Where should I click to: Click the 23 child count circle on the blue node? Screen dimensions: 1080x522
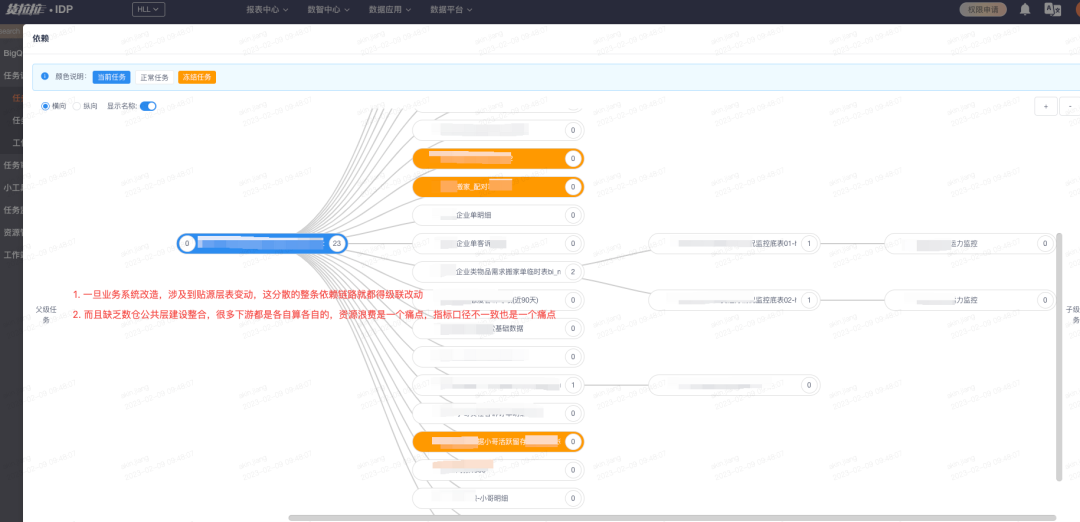point(337,243)
